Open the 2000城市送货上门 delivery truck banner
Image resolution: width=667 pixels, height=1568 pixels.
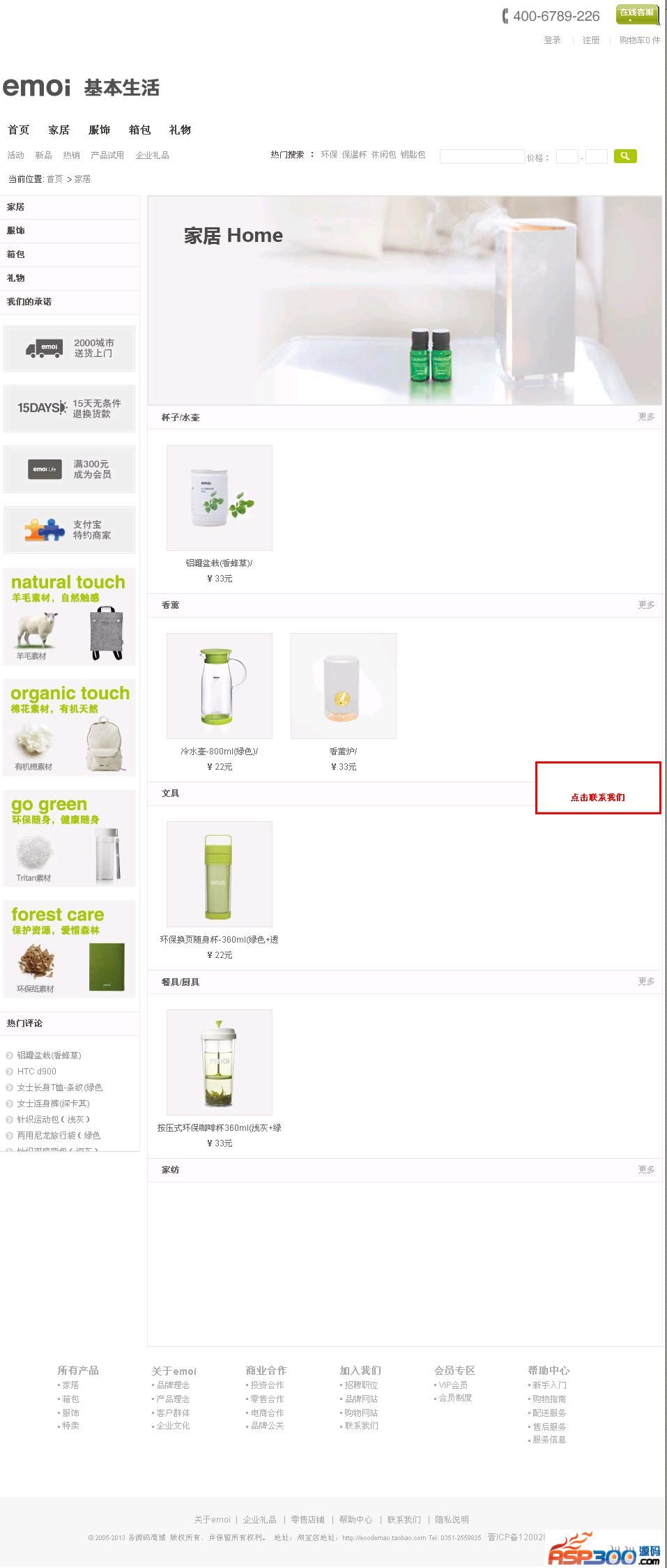[x=69, y=348]
